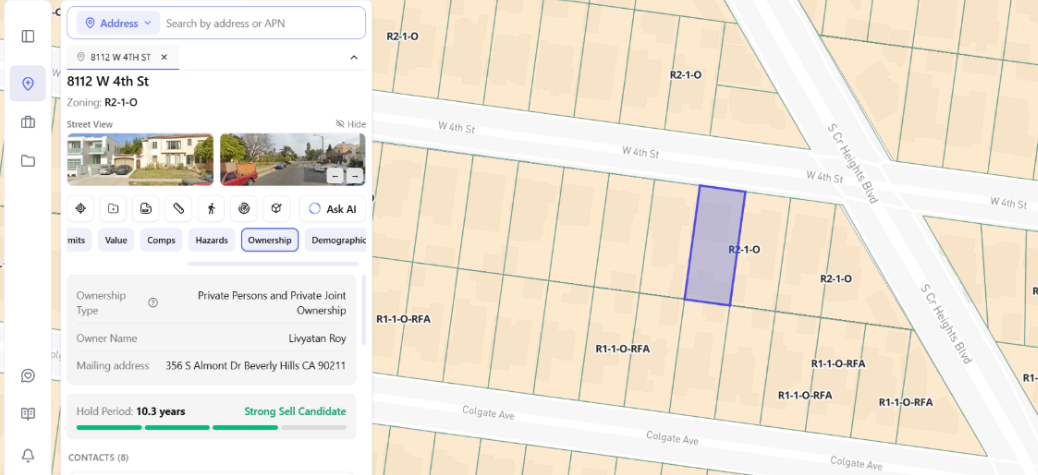The height and width of the screenshot is (475, 1038).
Task: Open the book guide icon in sidebar
Action: 28,414
